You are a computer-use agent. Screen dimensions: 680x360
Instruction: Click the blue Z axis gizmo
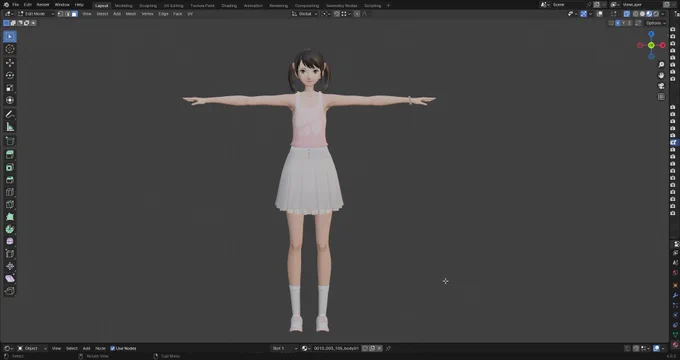pyautogui.click(x=651, y=34)
